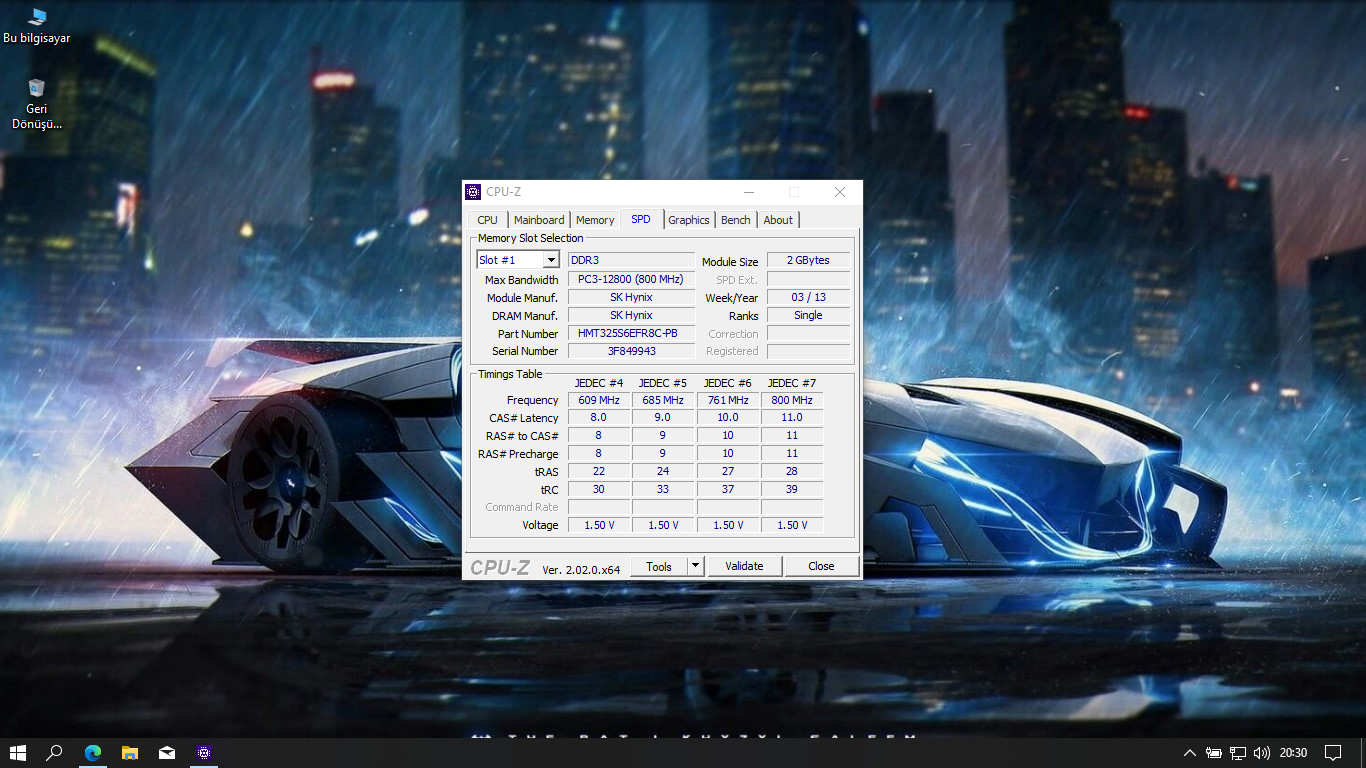The image size is (1366, 768).
Task: Click the tRAS value 28
Action: click(x=792, y=471)
